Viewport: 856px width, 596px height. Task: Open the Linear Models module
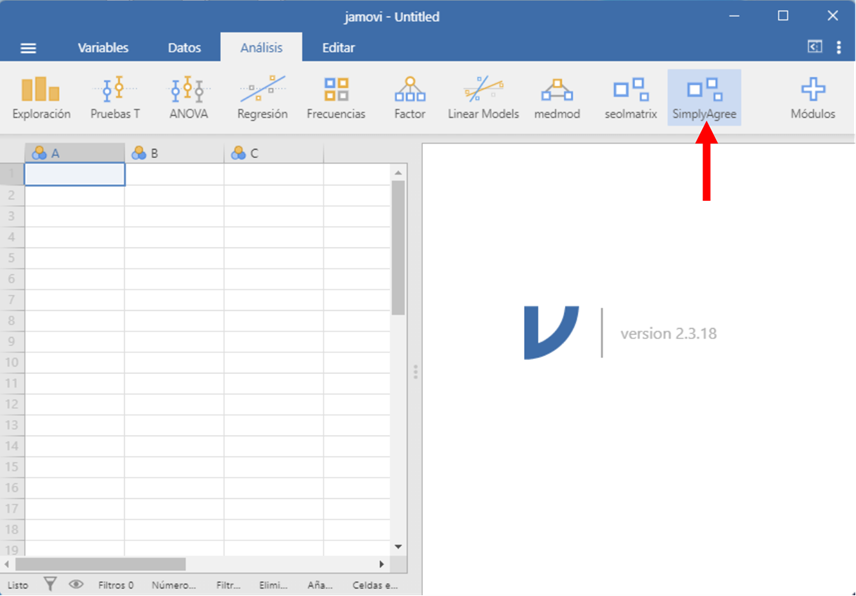coord(483,98)
